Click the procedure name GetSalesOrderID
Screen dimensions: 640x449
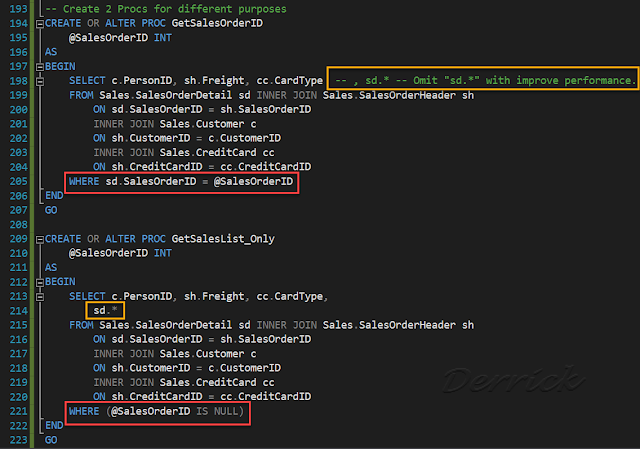point(217,23)
